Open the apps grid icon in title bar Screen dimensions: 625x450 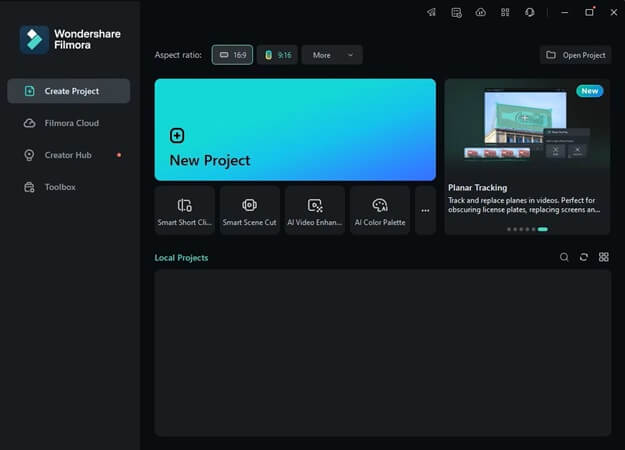tap(505, 12)
